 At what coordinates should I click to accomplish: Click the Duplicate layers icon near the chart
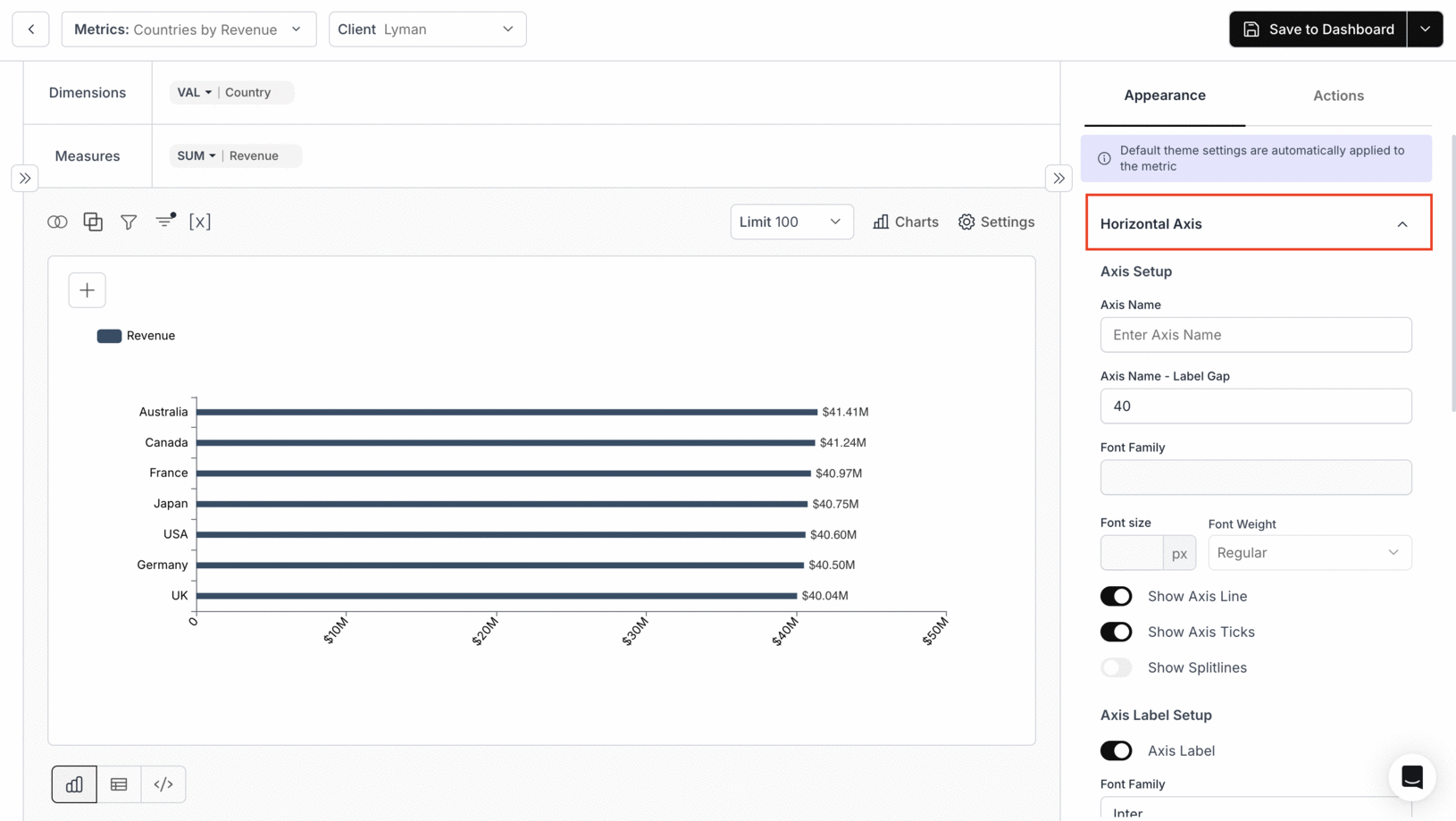(x=93, y=222)
